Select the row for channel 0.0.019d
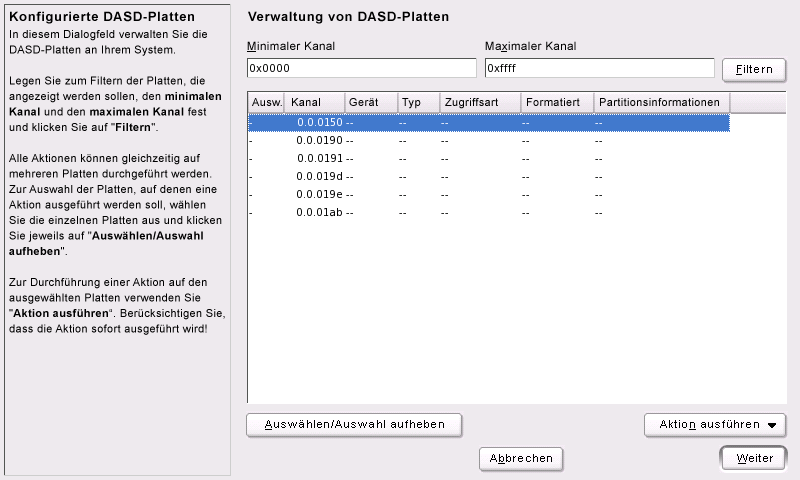 (x=489, y=176)
